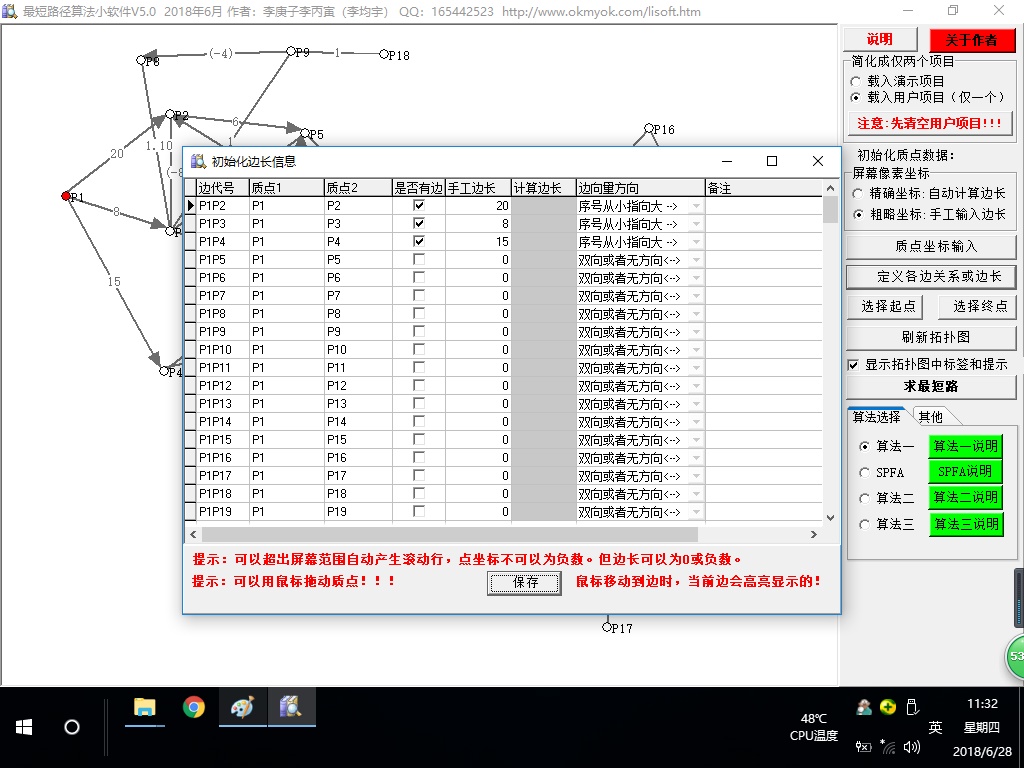Click the P18 node circle
The height and width of the screenshot is (768, 1024).
tap(384, 54)
